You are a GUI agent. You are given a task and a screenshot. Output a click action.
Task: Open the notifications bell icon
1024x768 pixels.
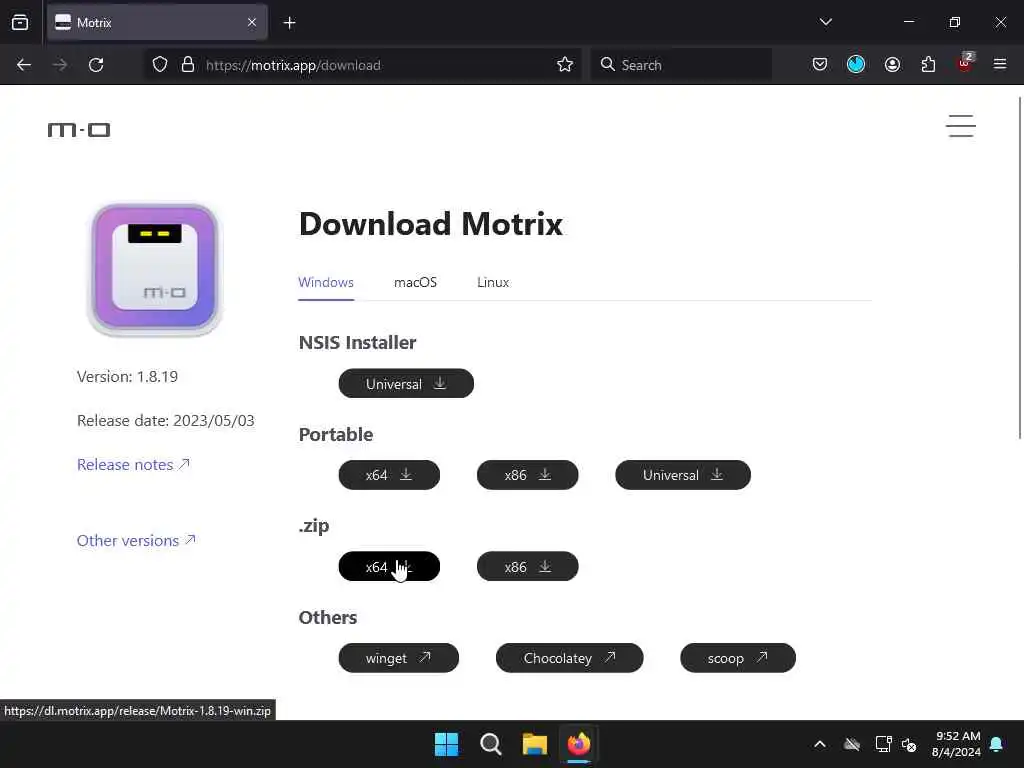[997, 744]
